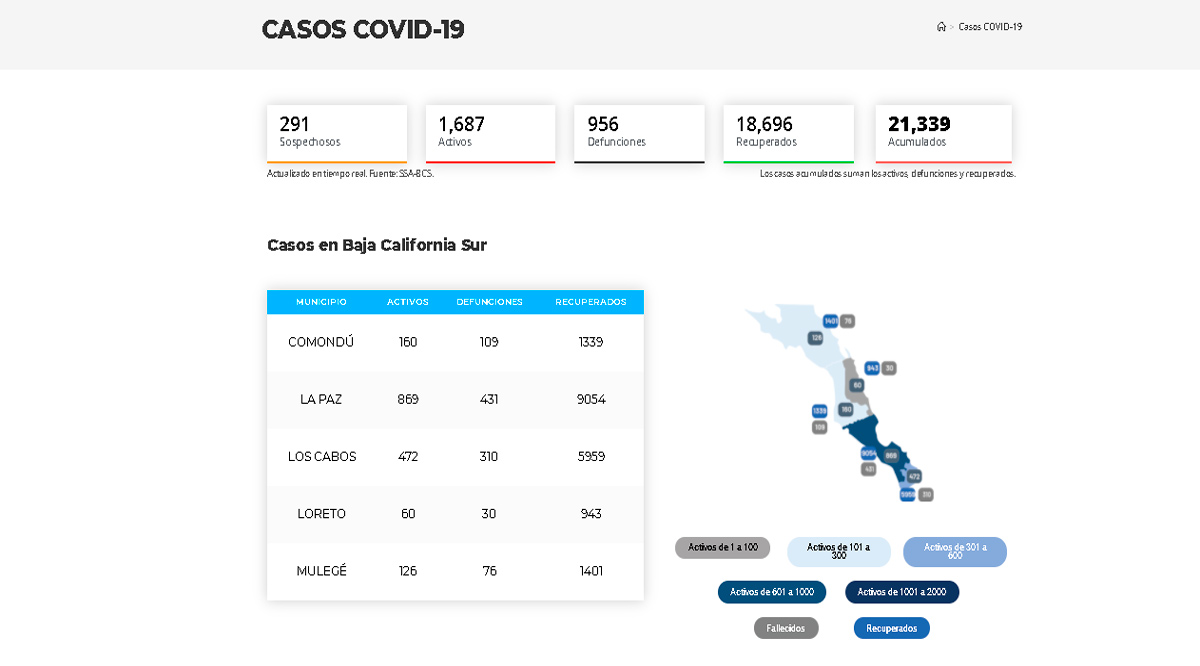
Task: Click the home icon in breadcrumb
Action: tap(941, 27)
